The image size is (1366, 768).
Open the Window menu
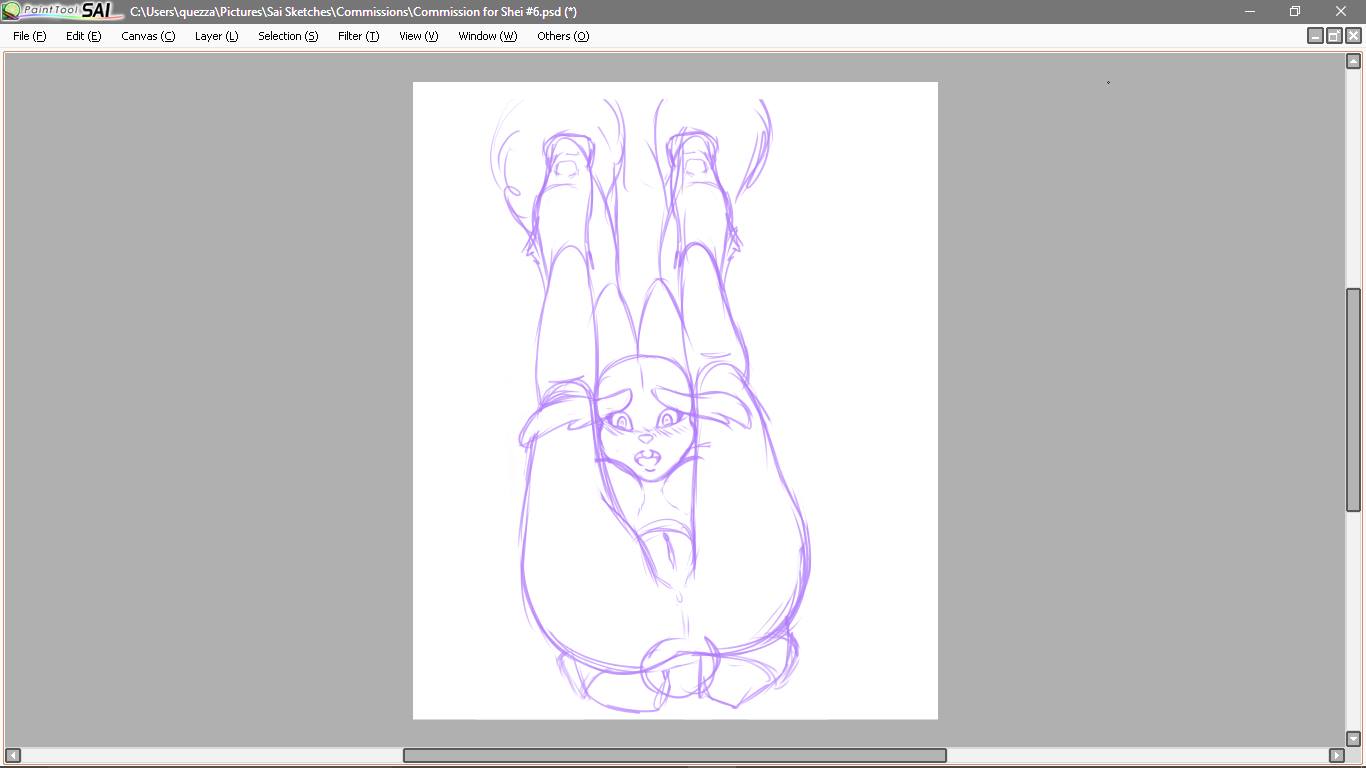point(487,36)
